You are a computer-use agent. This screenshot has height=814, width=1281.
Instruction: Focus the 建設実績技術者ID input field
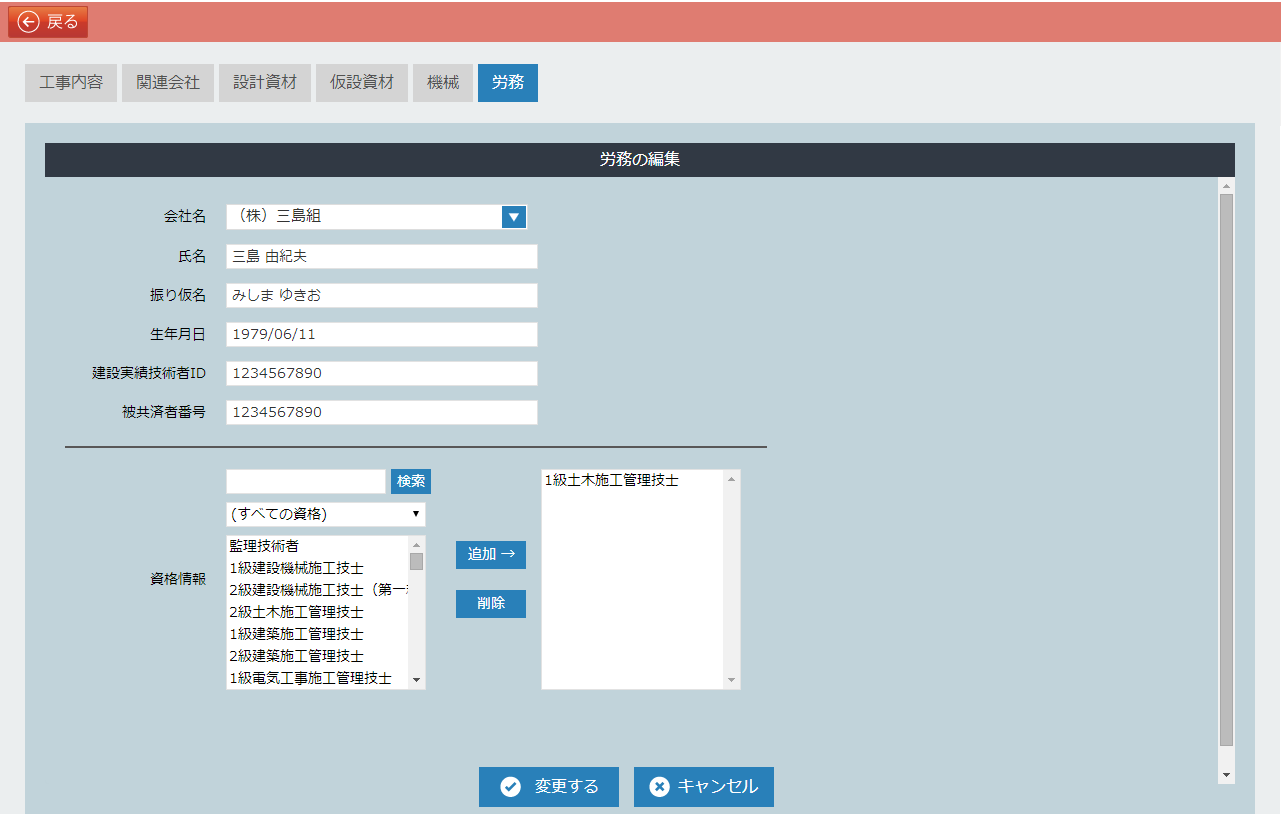[382, 374]
